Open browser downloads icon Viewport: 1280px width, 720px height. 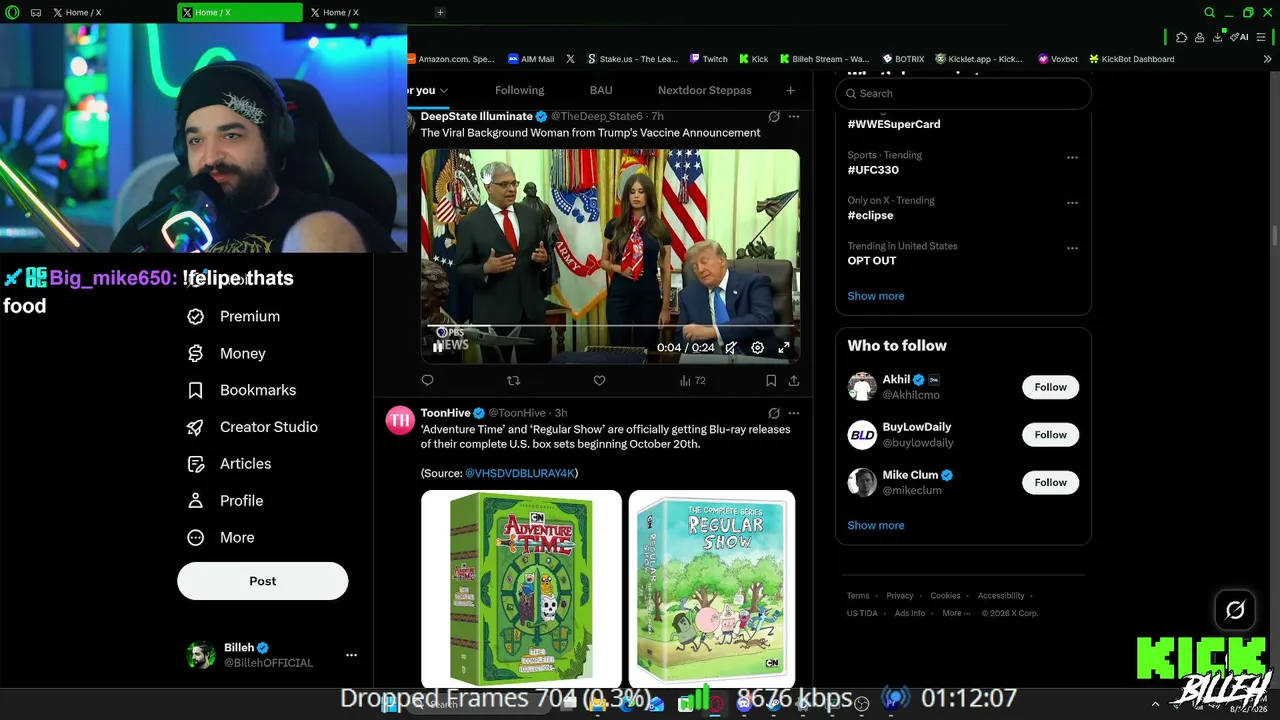point(1217,37)
